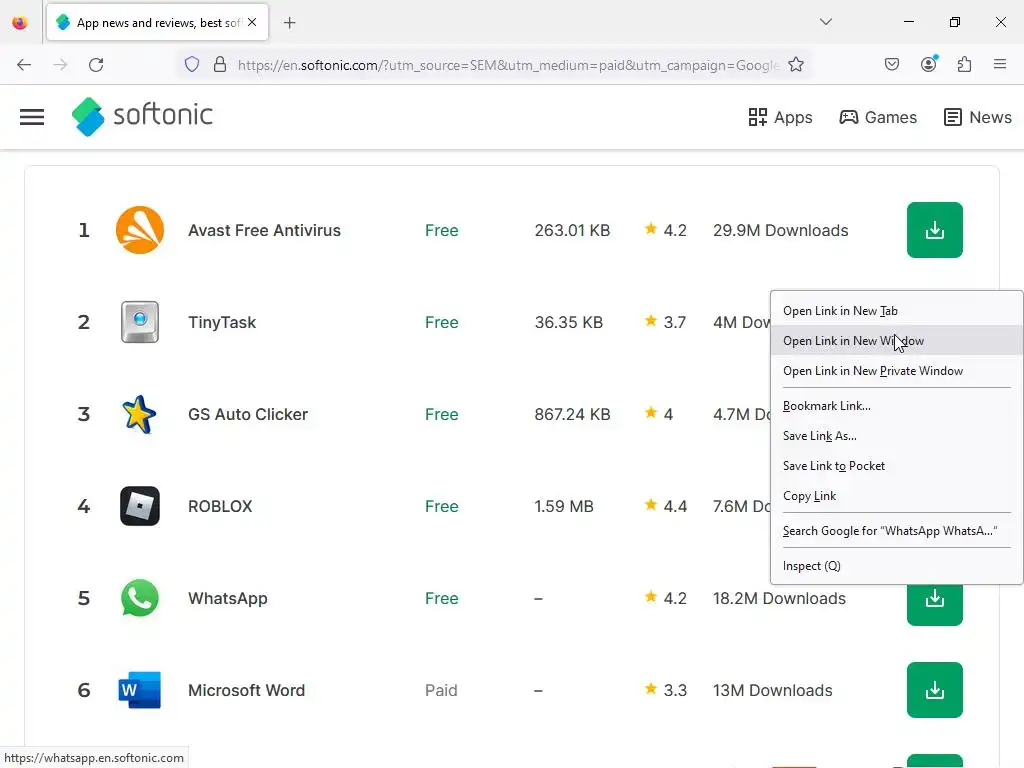Image resolution: width=1024 pixels, height=768 pixels.
Task: Click the 4.4 rating for ROBLOX
Action: (675, 507)
